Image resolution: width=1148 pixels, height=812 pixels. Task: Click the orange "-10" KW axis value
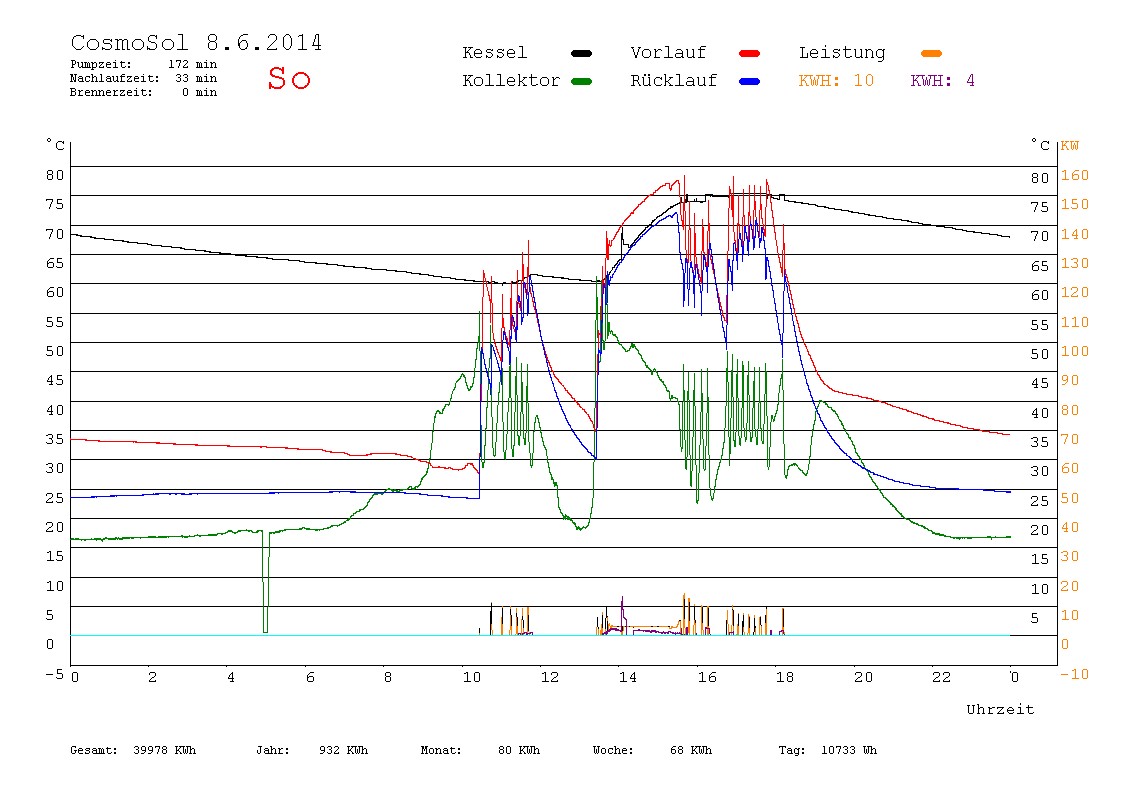click(1075, 674)
